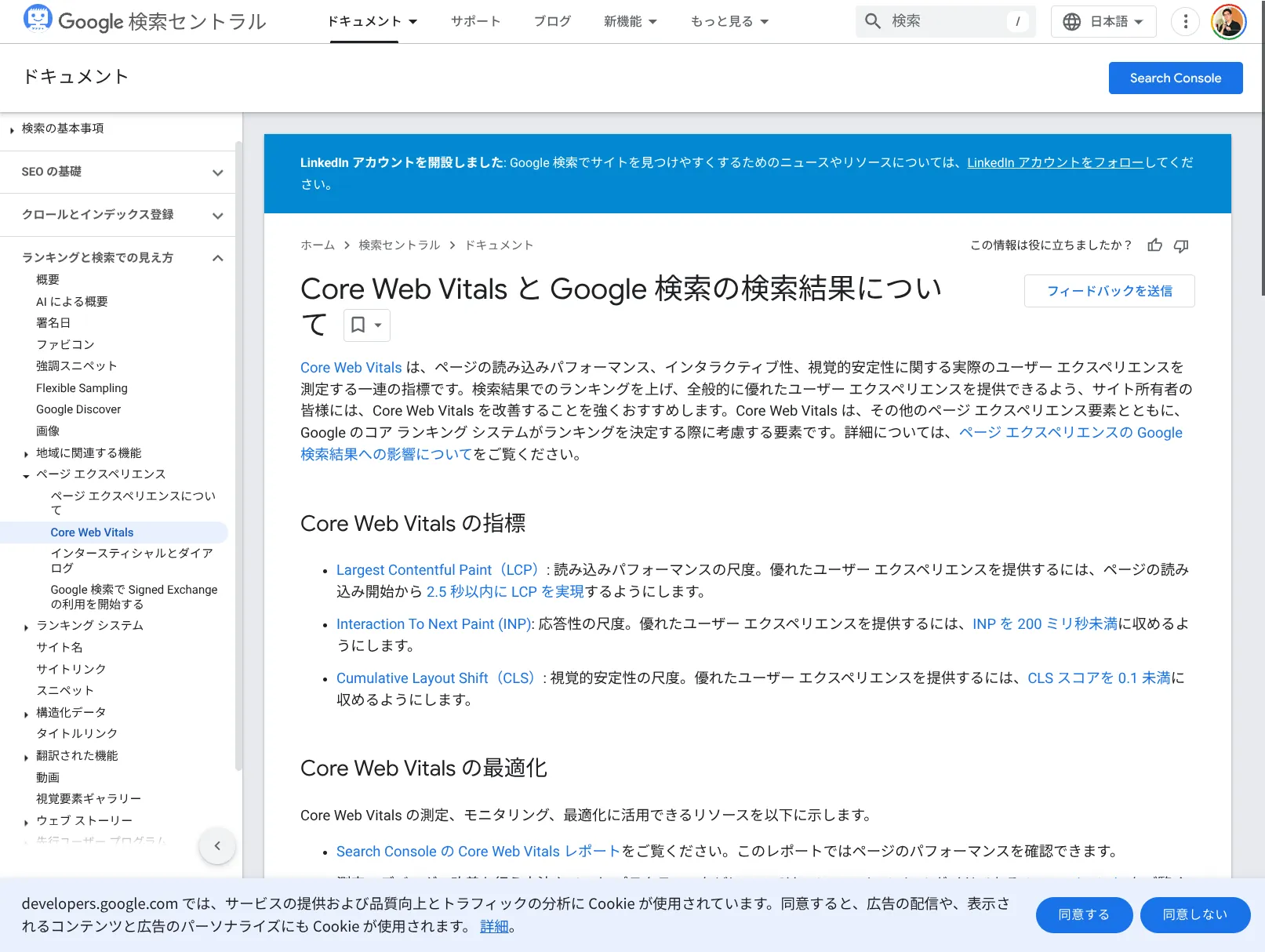
Task: Select Google 検索で Signed Exchange item
Action: pyautogui.click(x=134, y=597)
